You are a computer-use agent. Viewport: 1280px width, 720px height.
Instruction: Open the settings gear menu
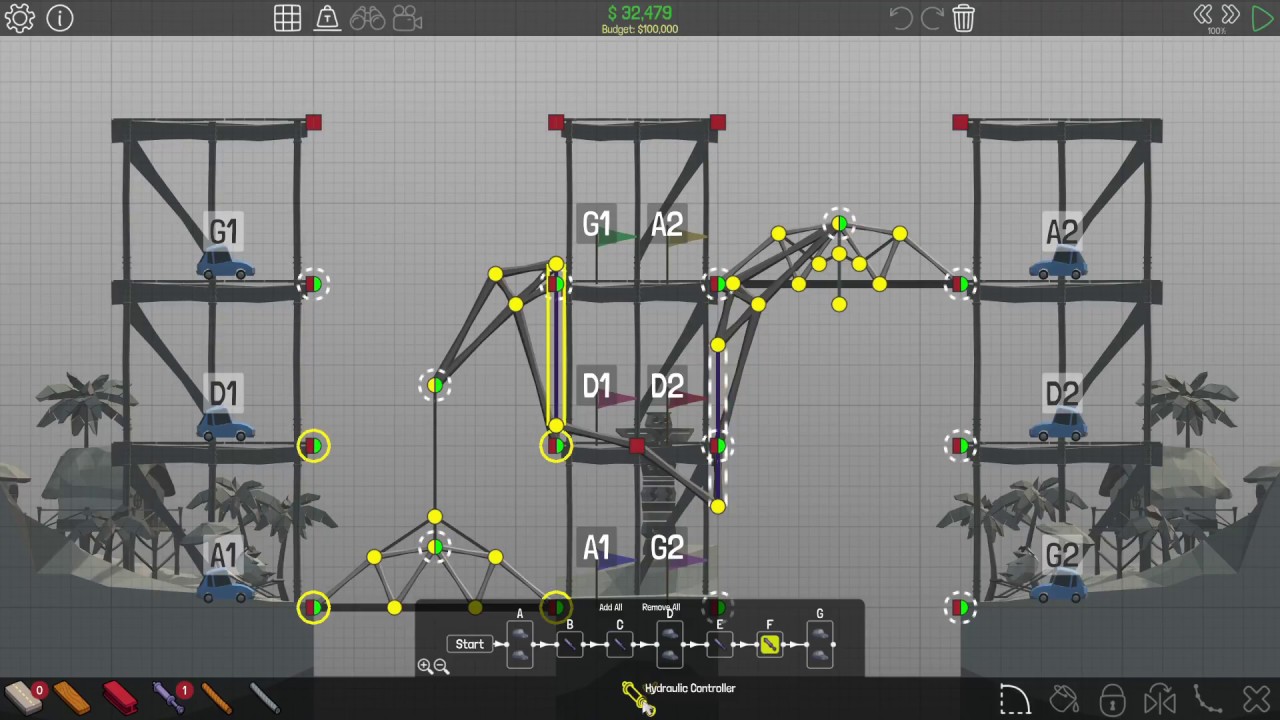coord(20,18)
